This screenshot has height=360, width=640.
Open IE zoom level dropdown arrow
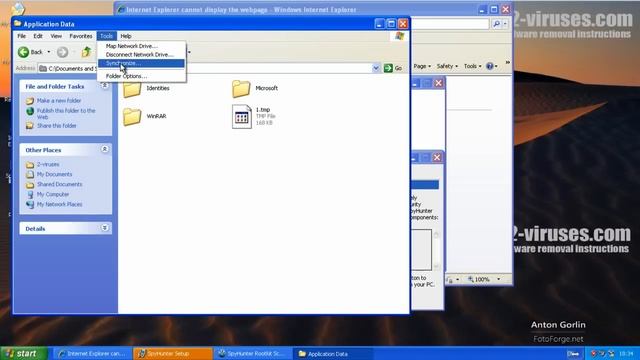[x=498, y=279]
